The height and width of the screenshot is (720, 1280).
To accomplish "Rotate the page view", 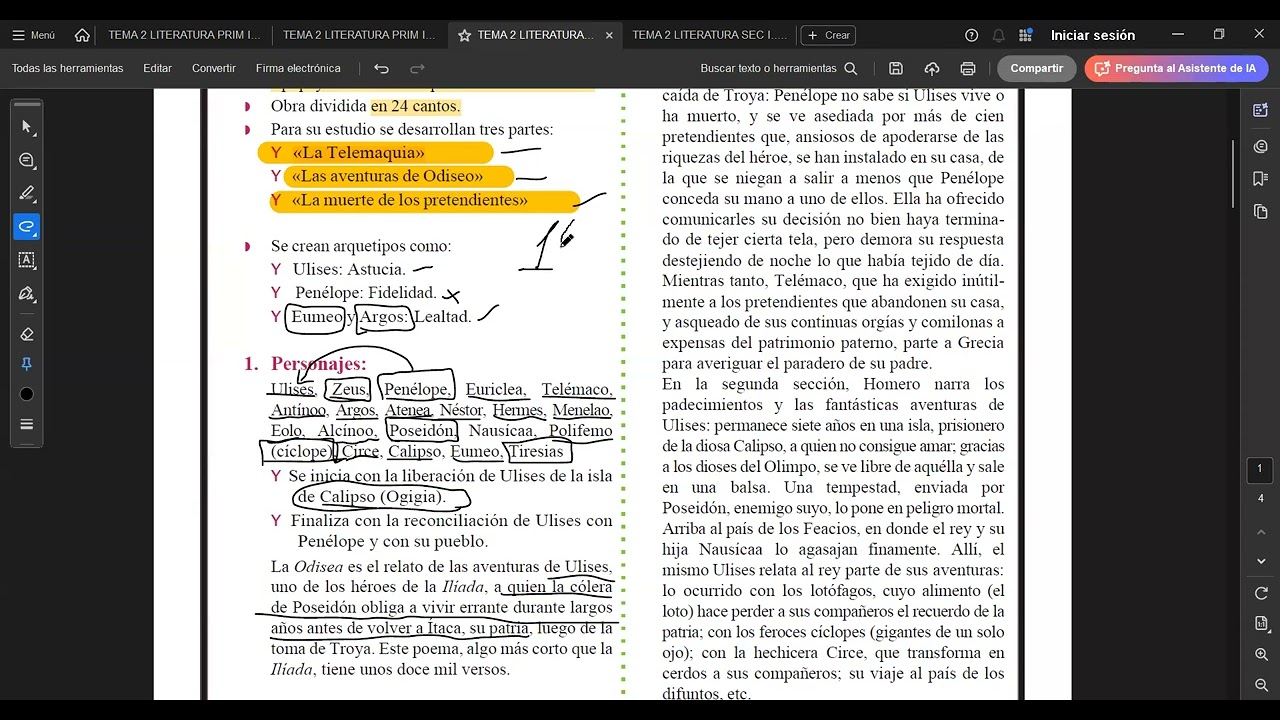I will click(1260, 593).
